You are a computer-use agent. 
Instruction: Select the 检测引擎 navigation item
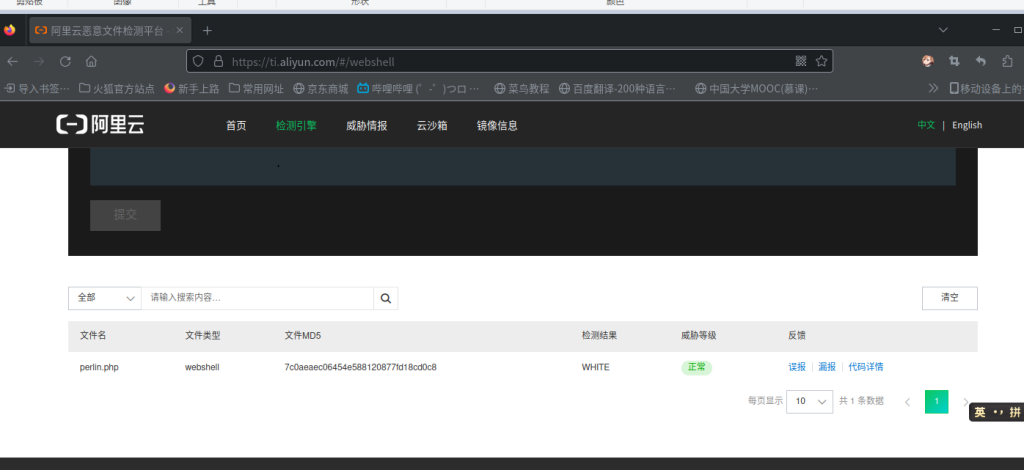coord(296,125)
